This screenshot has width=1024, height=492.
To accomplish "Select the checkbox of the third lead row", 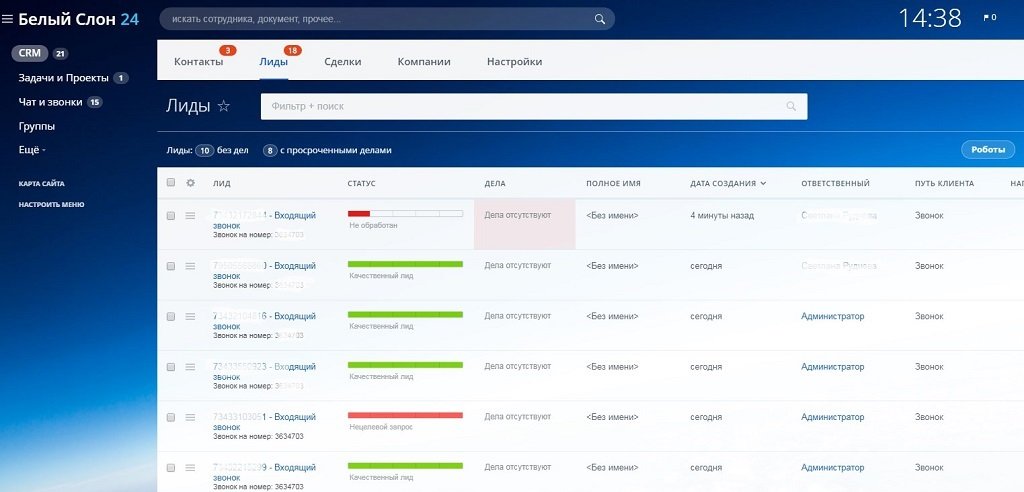I will tap(171, 316).
